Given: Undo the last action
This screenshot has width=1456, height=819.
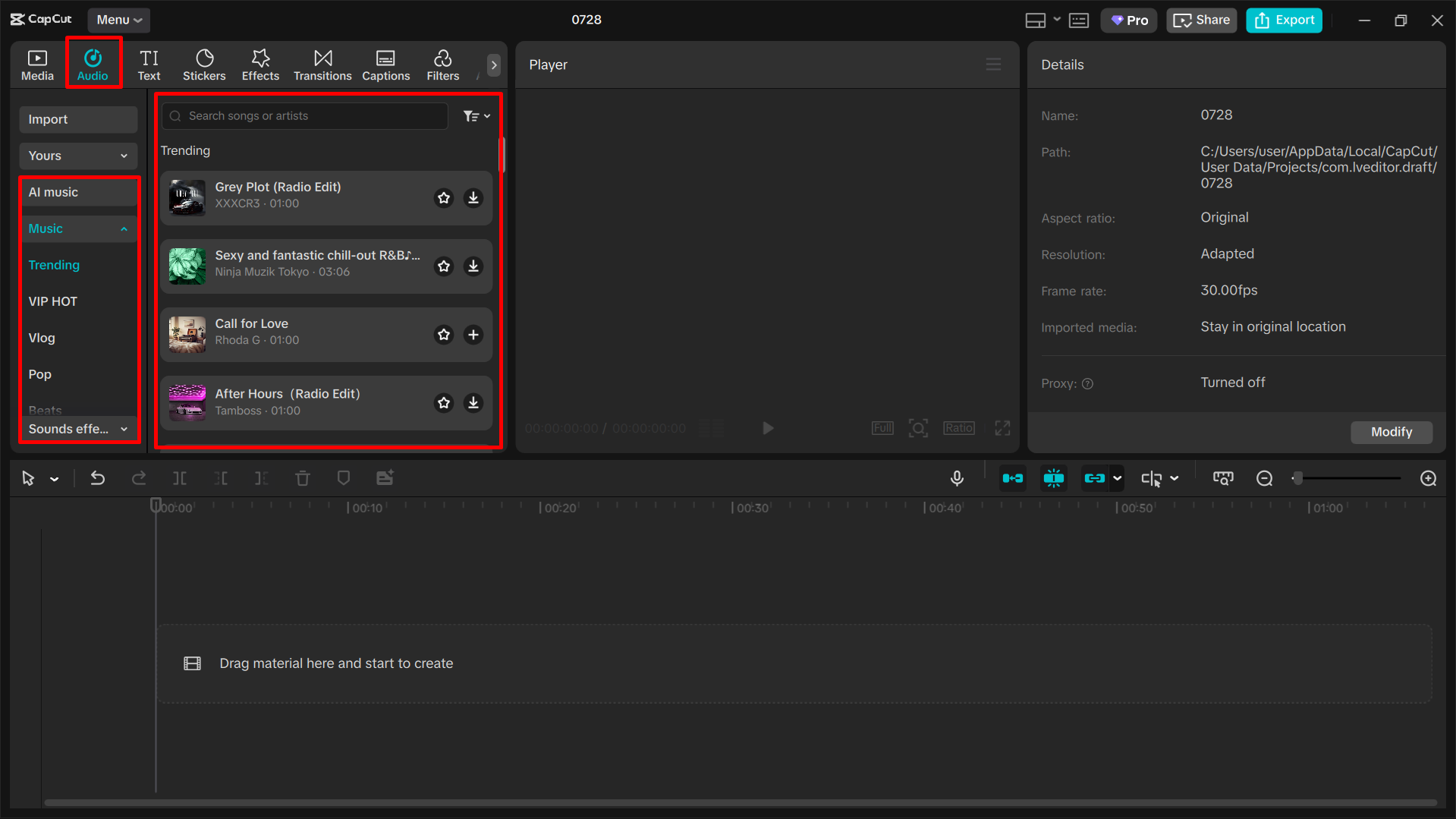Looking at the screenshot, I should 98,478.
